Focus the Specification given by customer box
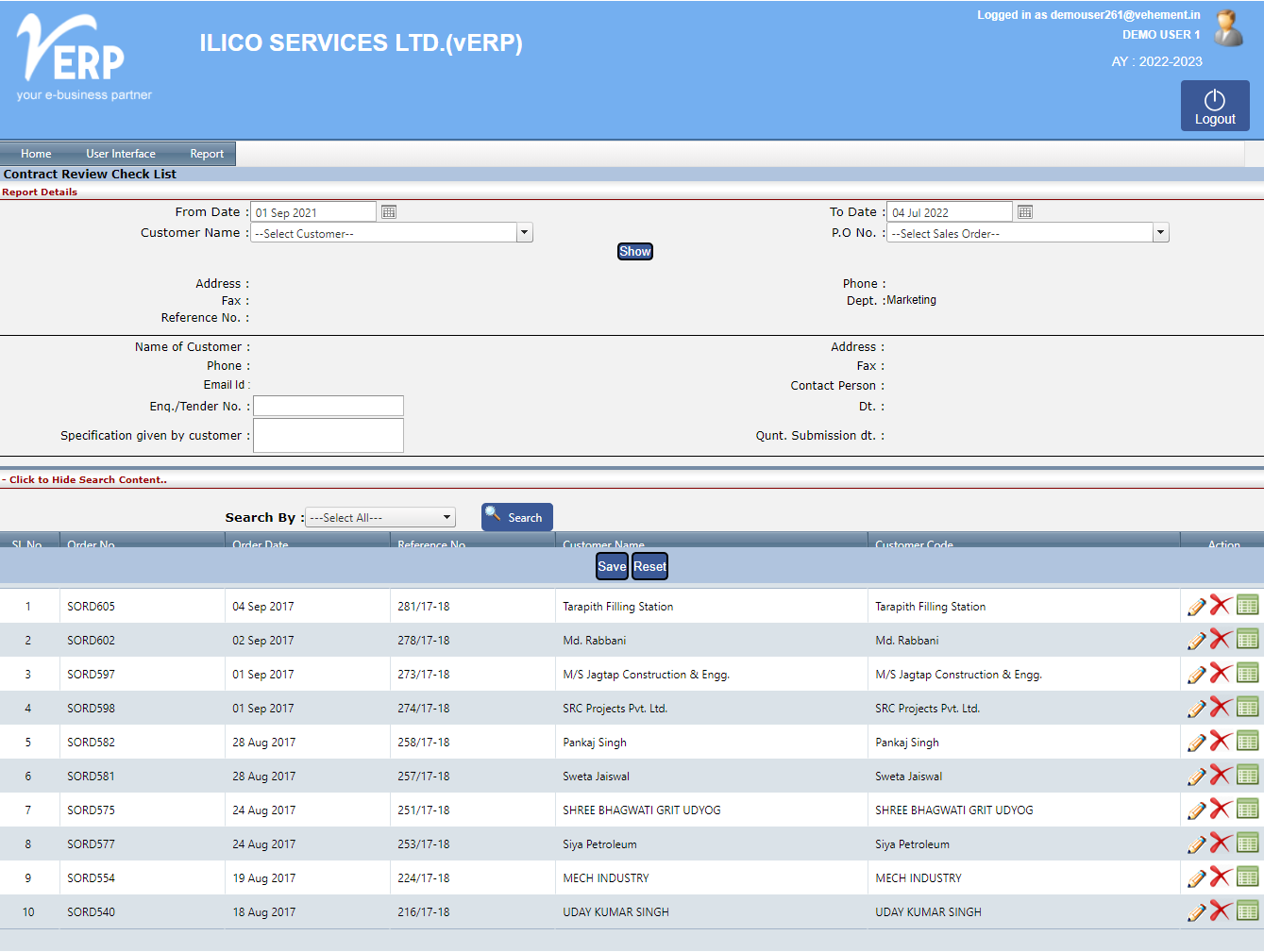The image size is (1264, 952). pyautogui.click(x=329, y=435)
